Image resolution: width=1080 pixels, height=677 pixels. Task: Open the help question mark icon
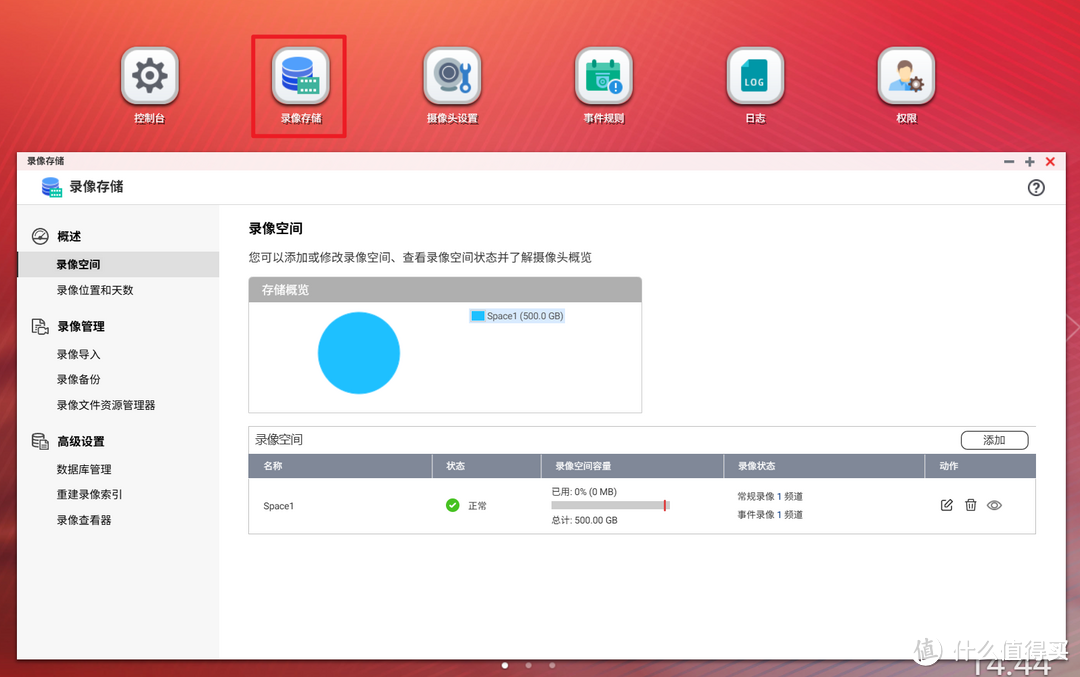1036,187
